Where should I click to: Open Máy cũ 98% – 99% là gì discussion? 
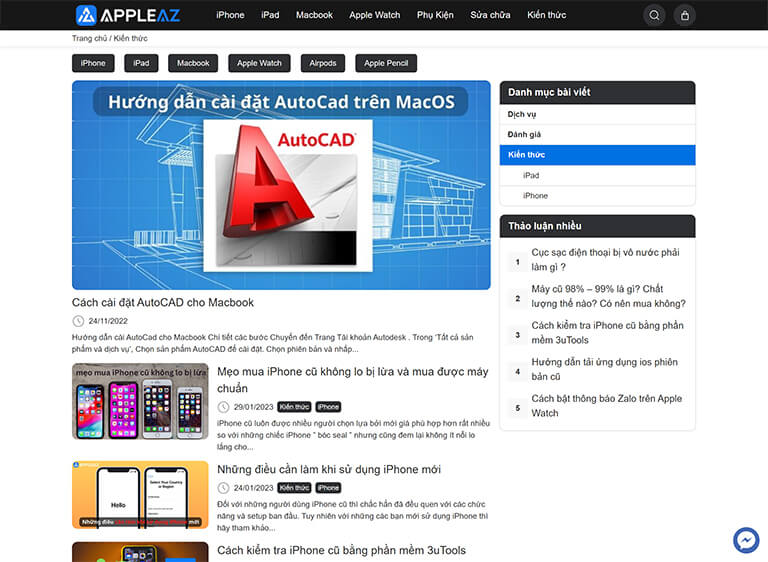(608, 296)
